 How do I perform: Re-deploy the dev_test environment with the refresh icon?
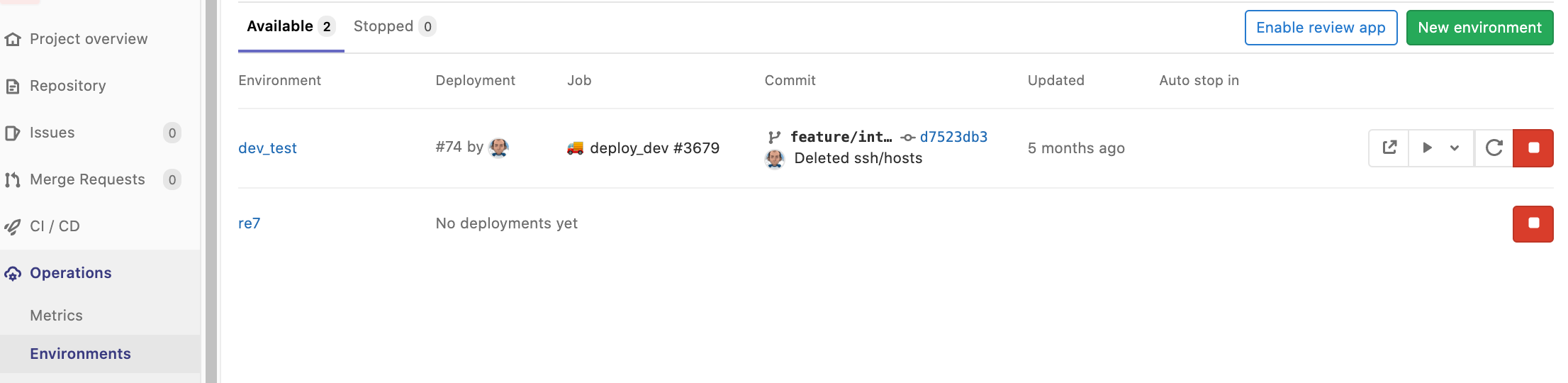pos(1494,148)
